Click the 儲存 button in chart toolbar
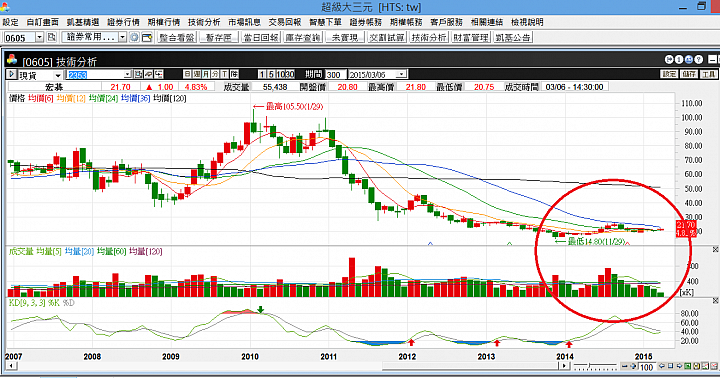 click(689, 74)
